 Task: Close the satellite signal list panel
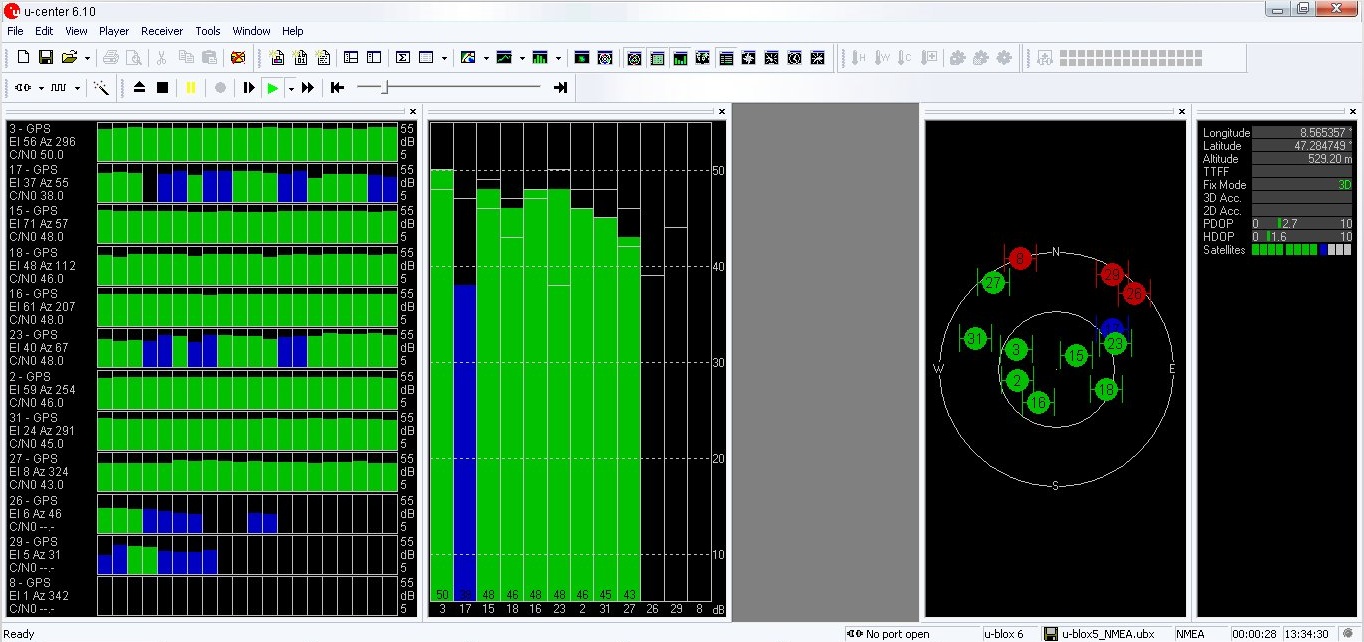412,111
